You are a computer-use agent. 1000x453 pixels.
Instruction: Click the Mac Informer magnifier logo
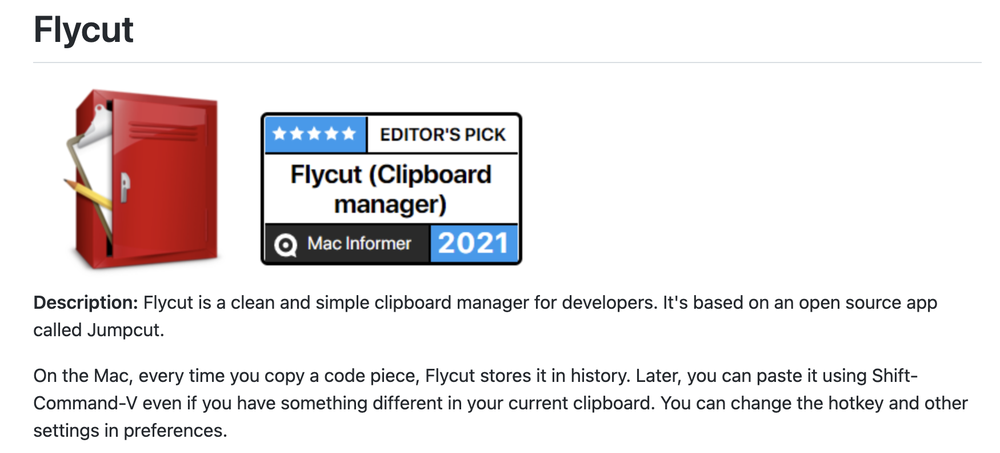[286, 245]
